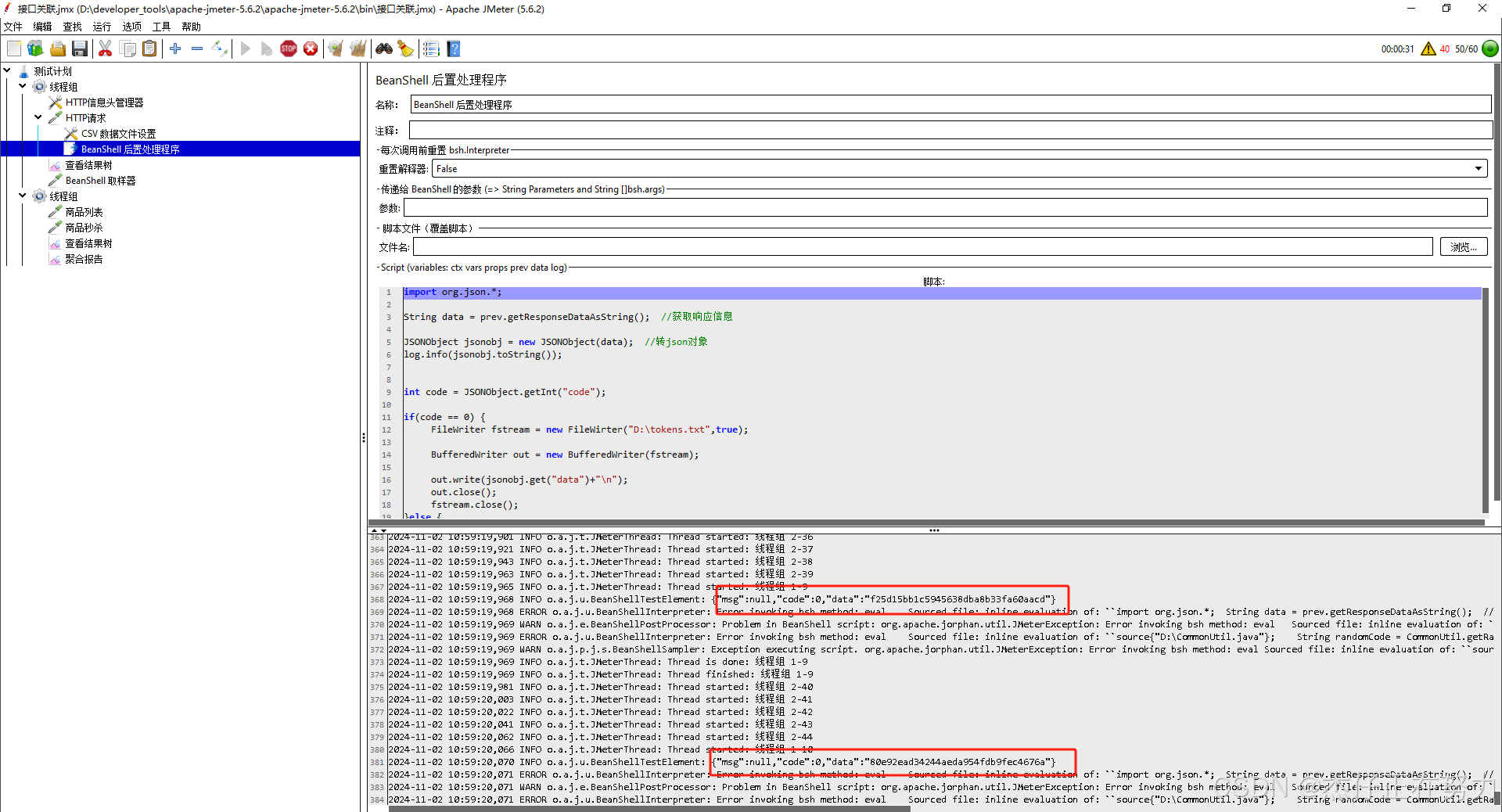The width and height of the screenshot is (1502, 812).
Task: Toggle enable/disable element icon in toolbar
Action: coord(220,49)
